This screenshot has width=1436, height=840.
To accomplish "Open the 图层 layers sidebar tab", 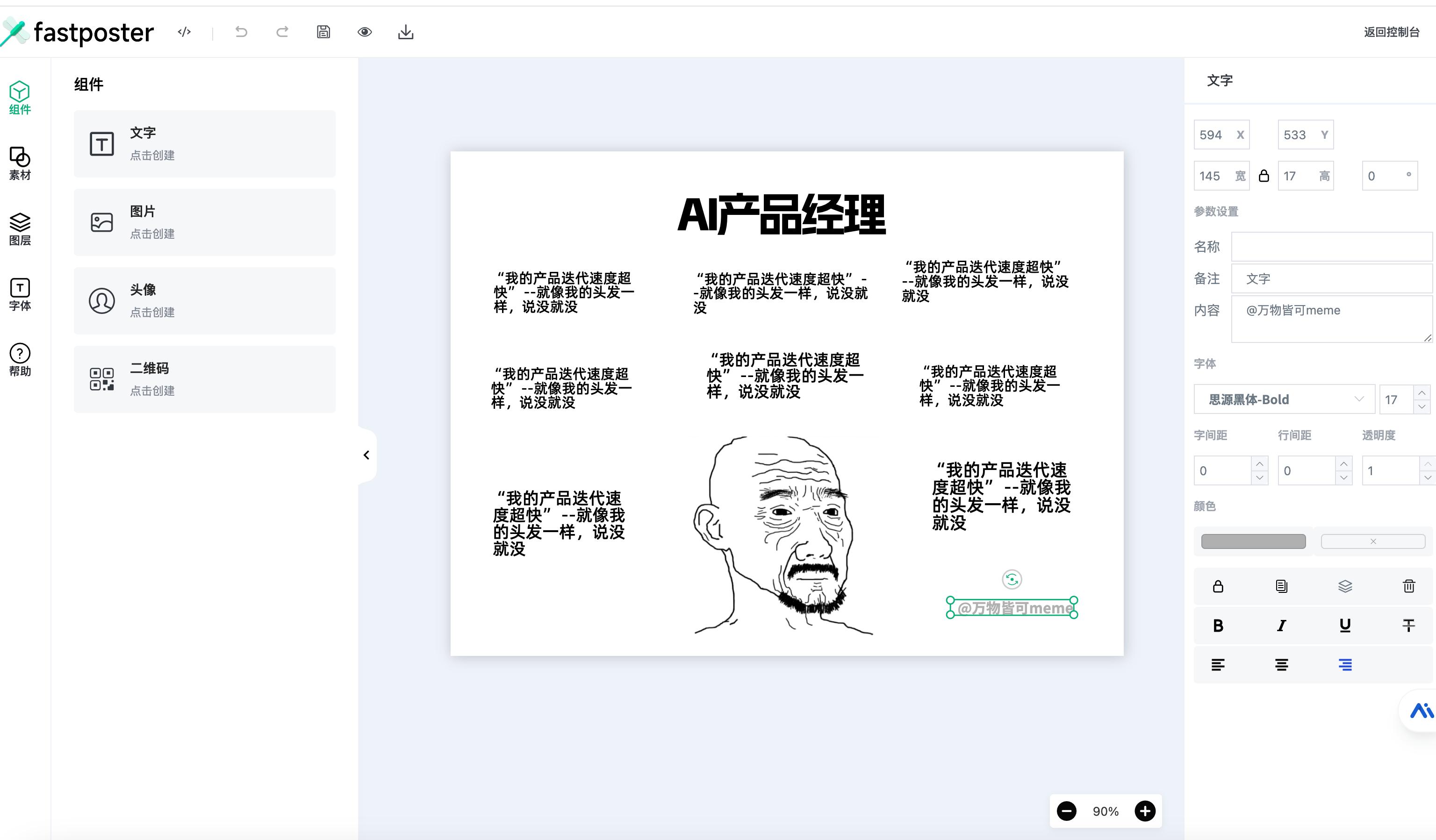I will [x=20, y=229].
